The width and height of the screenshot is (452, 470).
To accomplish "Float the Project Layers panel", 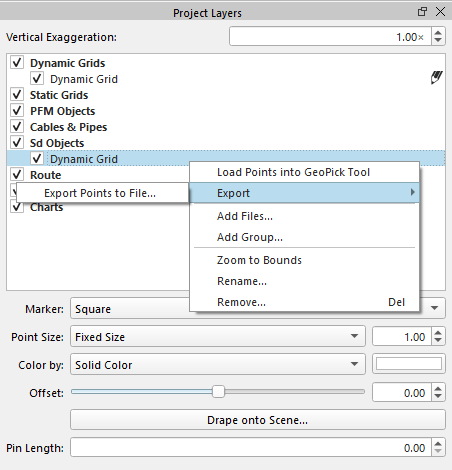I will pyautogui.click(x=422, y=12).
